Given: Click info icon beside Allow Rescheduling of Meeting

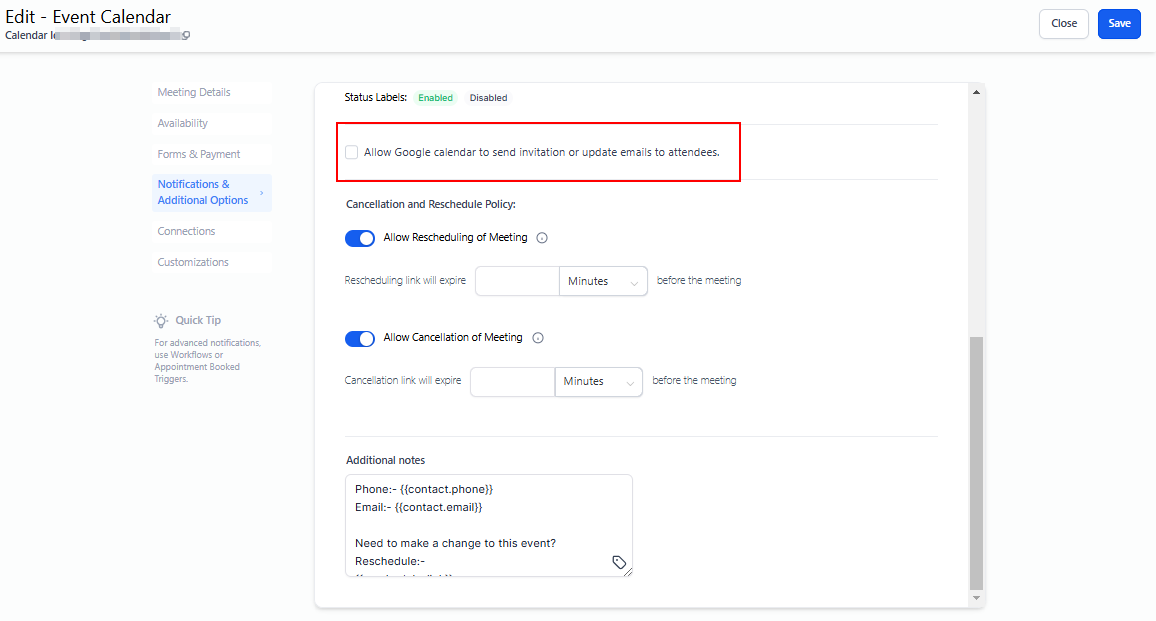Looking at the screenshot, I should coord(542,238).
